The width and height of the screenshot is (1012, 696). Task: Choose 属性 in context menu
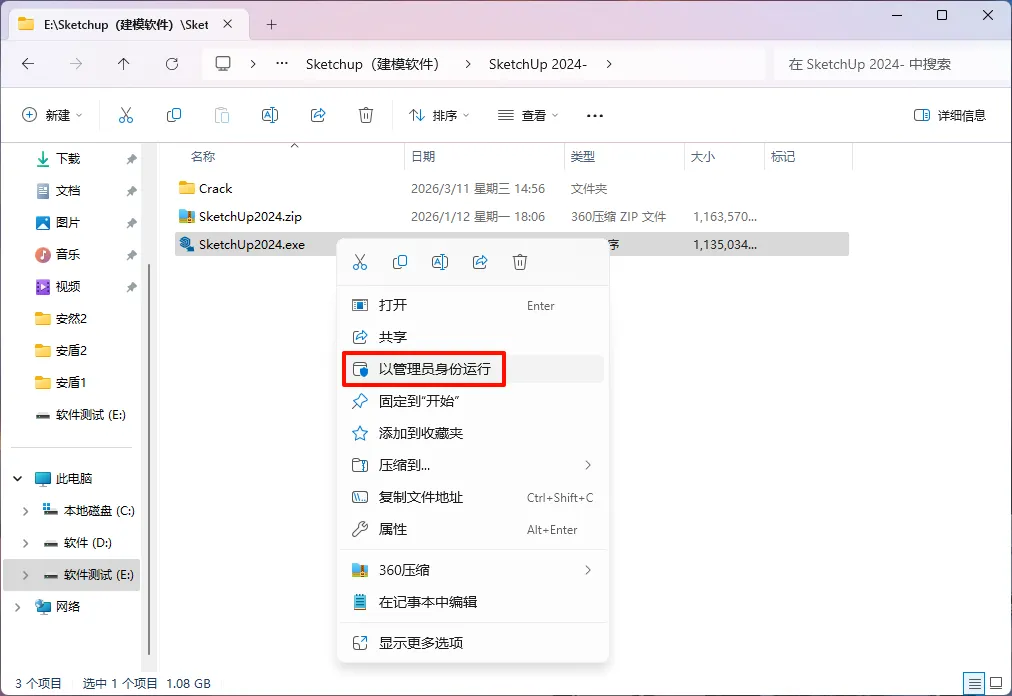tap(473, 529)
